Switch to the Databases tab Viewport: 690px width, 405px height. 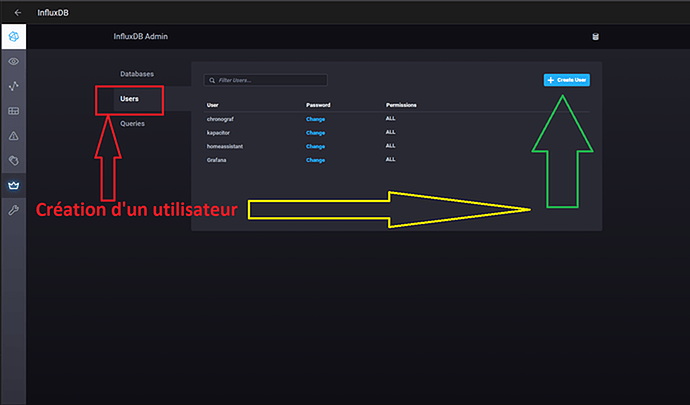point(137,74)
